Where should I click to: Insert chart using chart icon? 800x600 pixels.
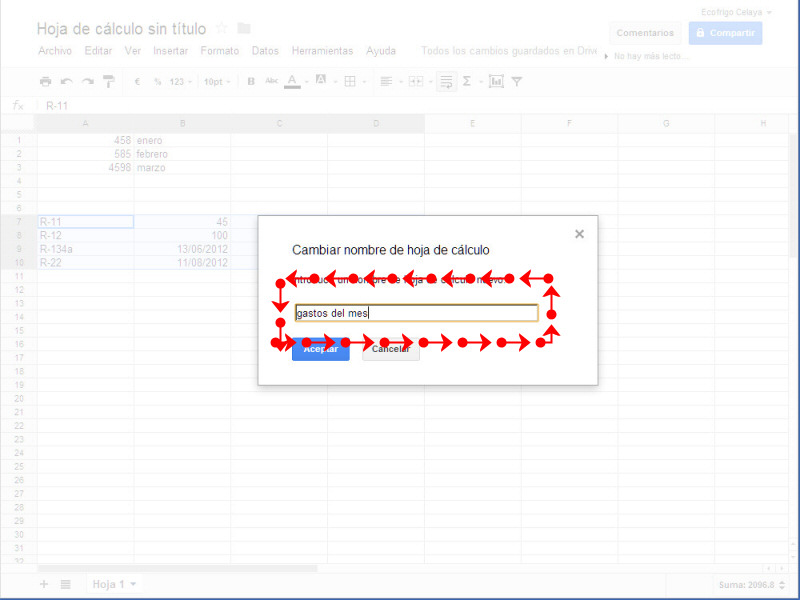click(496, 82)
